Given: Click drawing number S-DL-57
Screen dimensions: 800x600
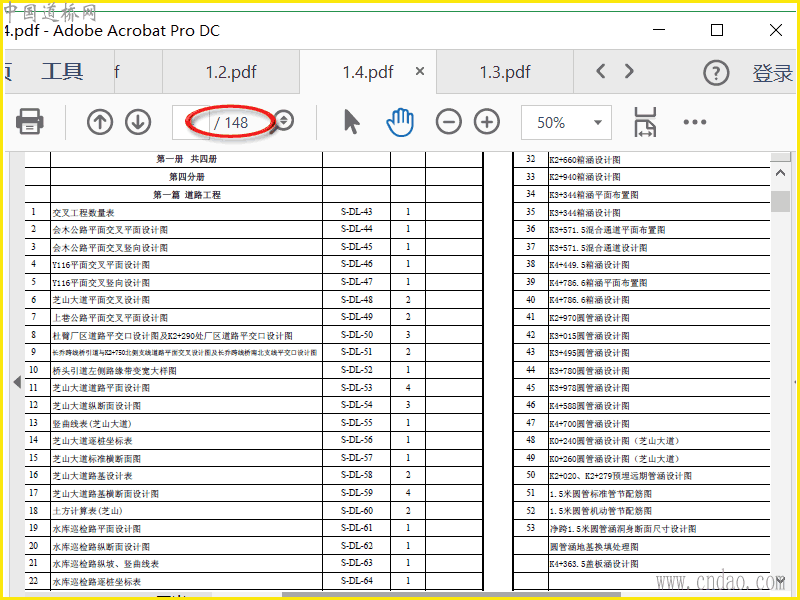Looking at the screenshot, I should (357, 458).
